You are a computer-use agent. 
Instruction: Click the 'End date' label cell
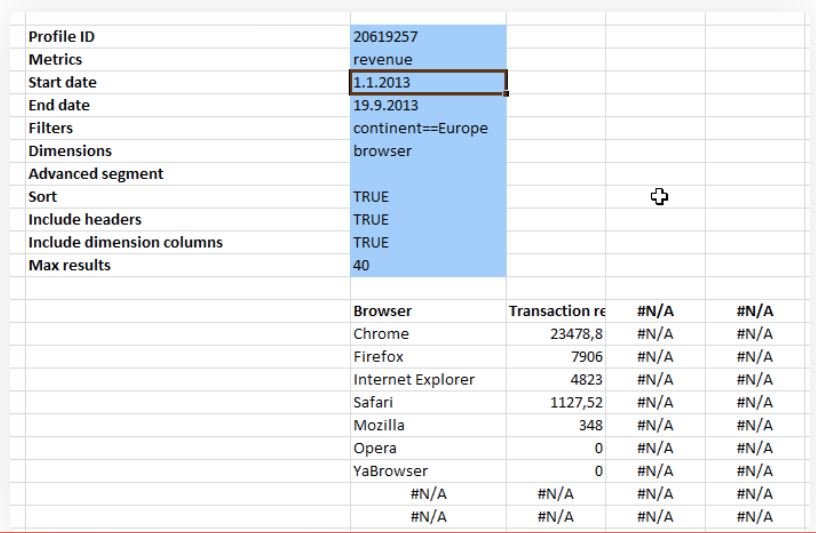[x=188, y=105]
